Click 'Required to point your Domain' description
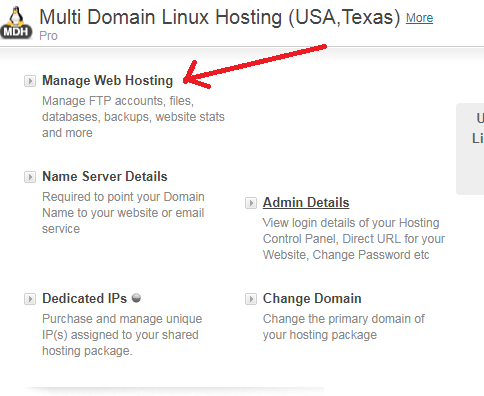 (123, 197)
